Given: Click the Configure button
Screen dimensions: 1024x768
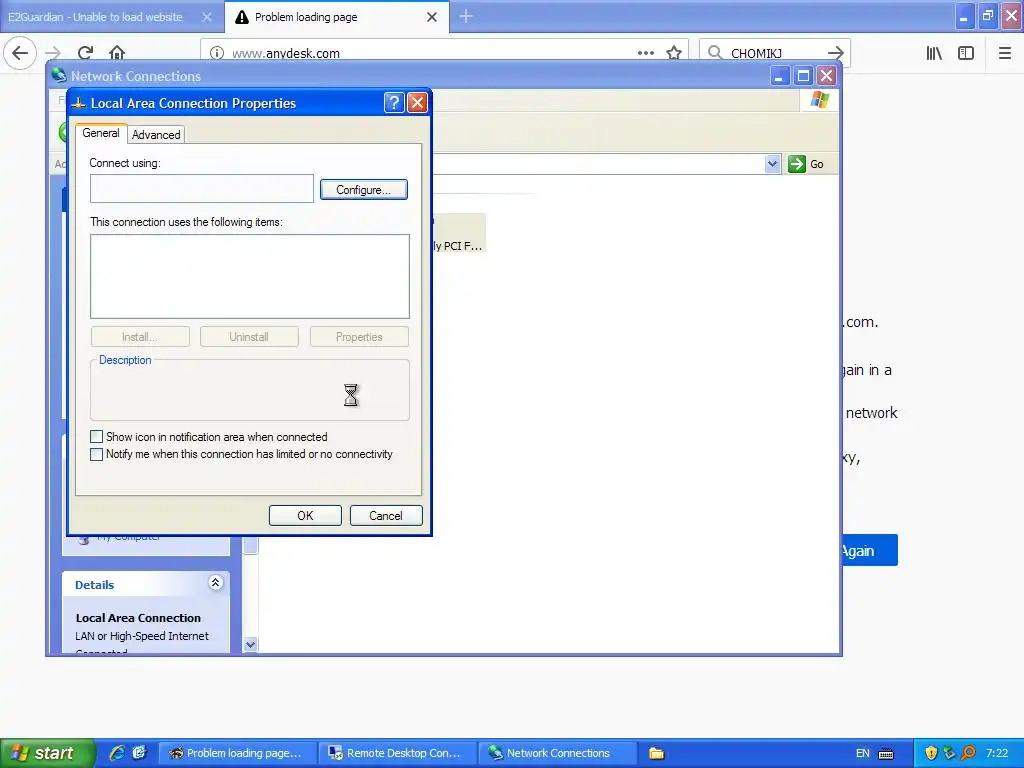Looking at the screenshot, I should click(364, 189).
